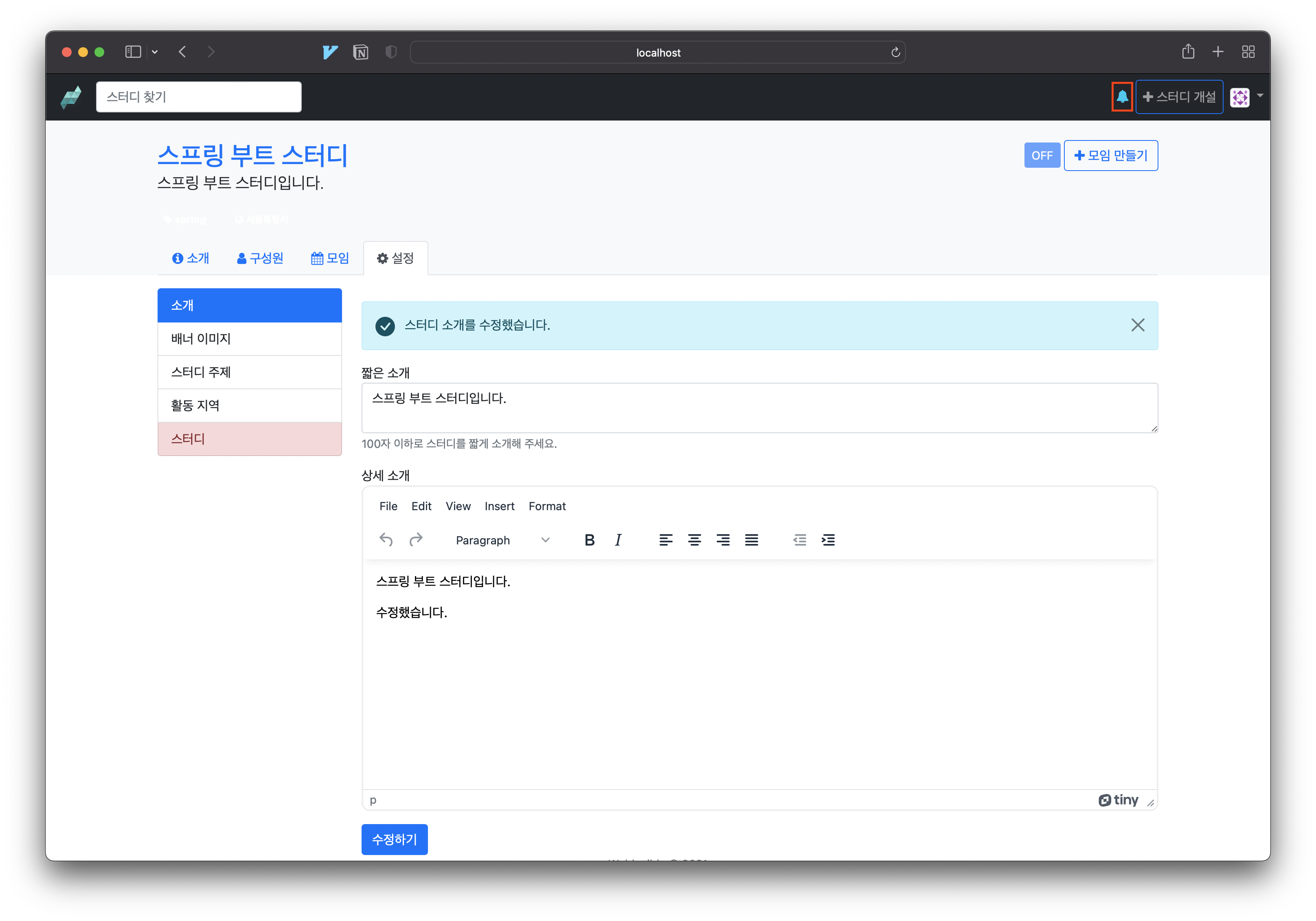The image size is (1316, 921).
Task: Click the Notion extension icon
Action: tap(360, 52)
